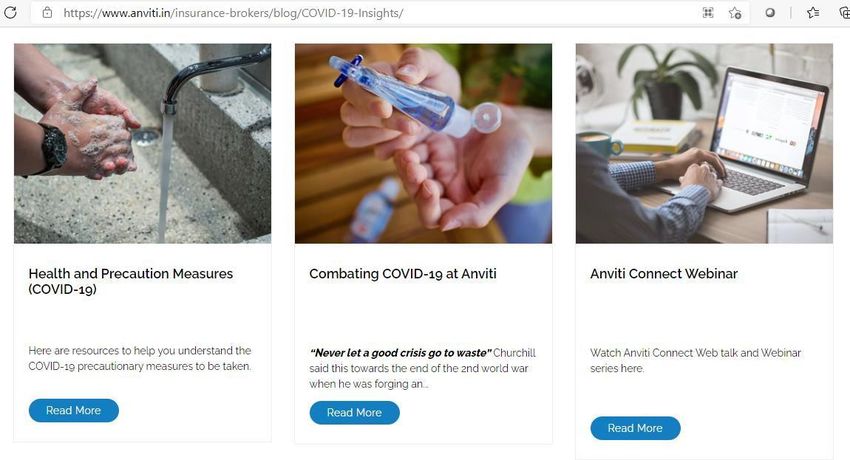
Task: Reload the page with the refresh icon
Action: pos(10,12)
